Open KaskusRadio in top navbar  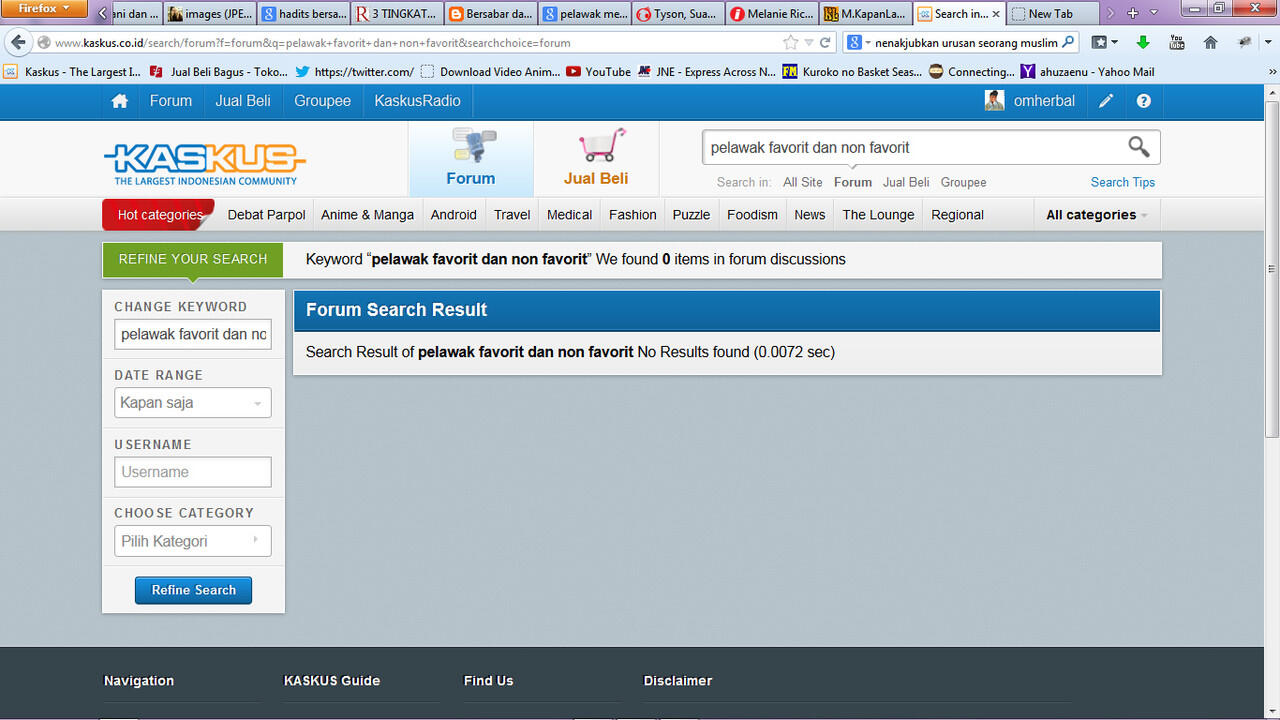[x=418, y=101]
